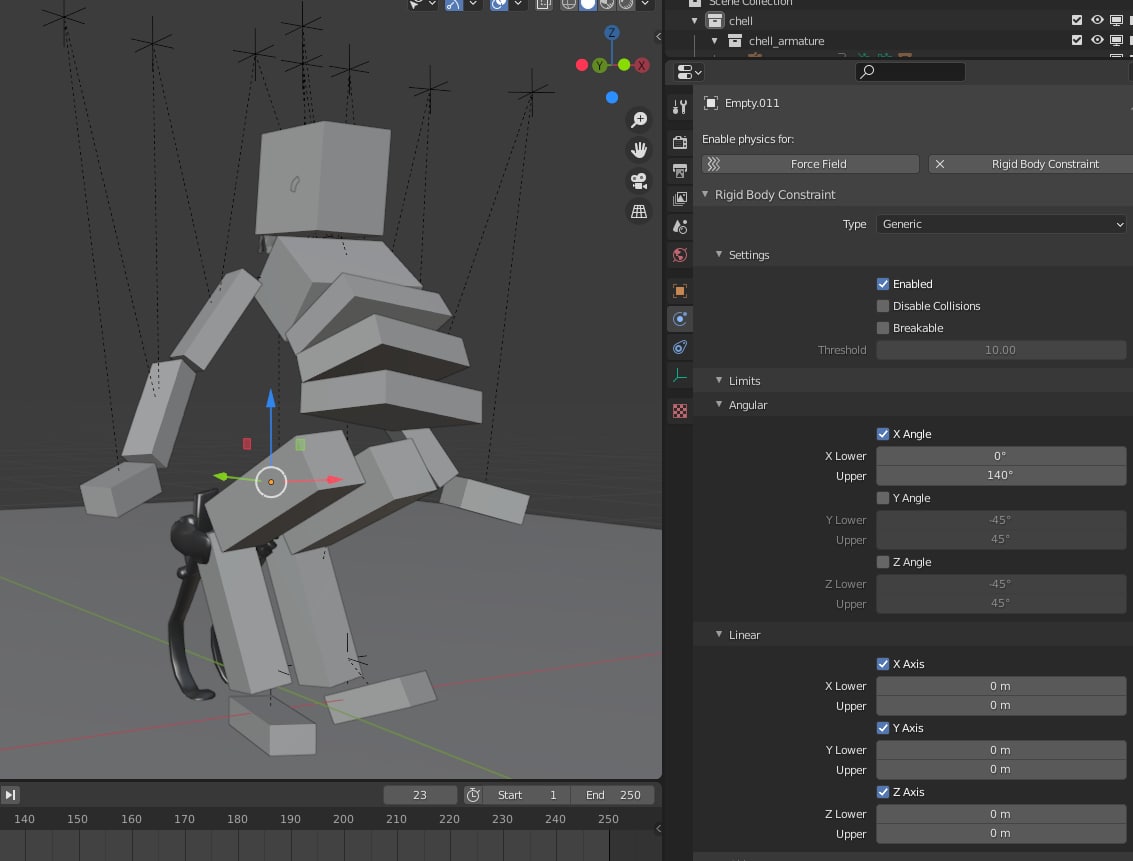The width and height of the screenshot is (1133, 861).
Task: Enable the Breakable checkbox
Action: tap(882, 328)
